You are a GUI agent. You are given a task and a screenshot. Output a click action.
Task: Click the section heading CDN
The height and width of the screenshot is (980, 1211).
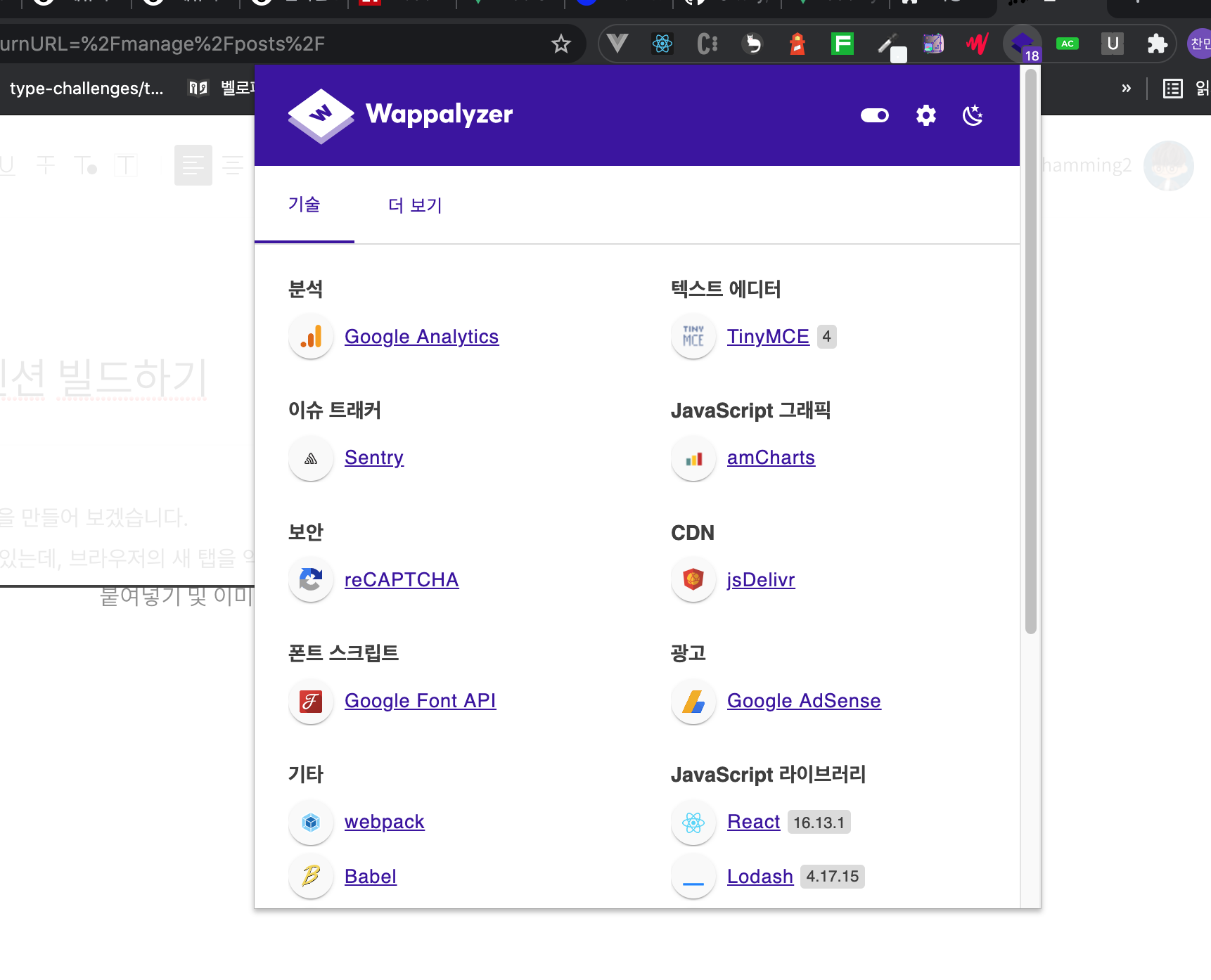[x=693, y=533]
